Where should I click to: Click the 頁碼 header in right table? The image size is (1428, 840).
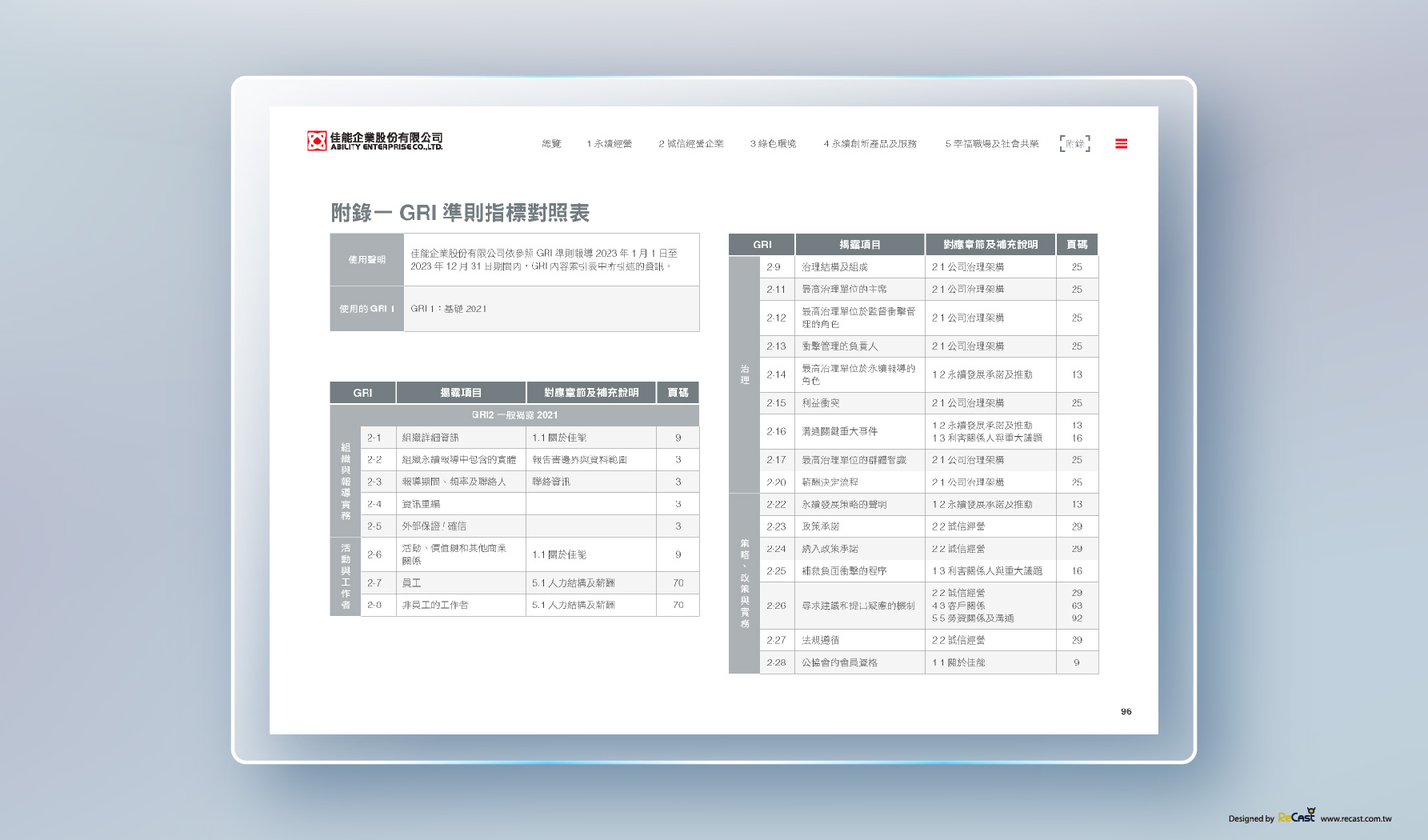1077,245
